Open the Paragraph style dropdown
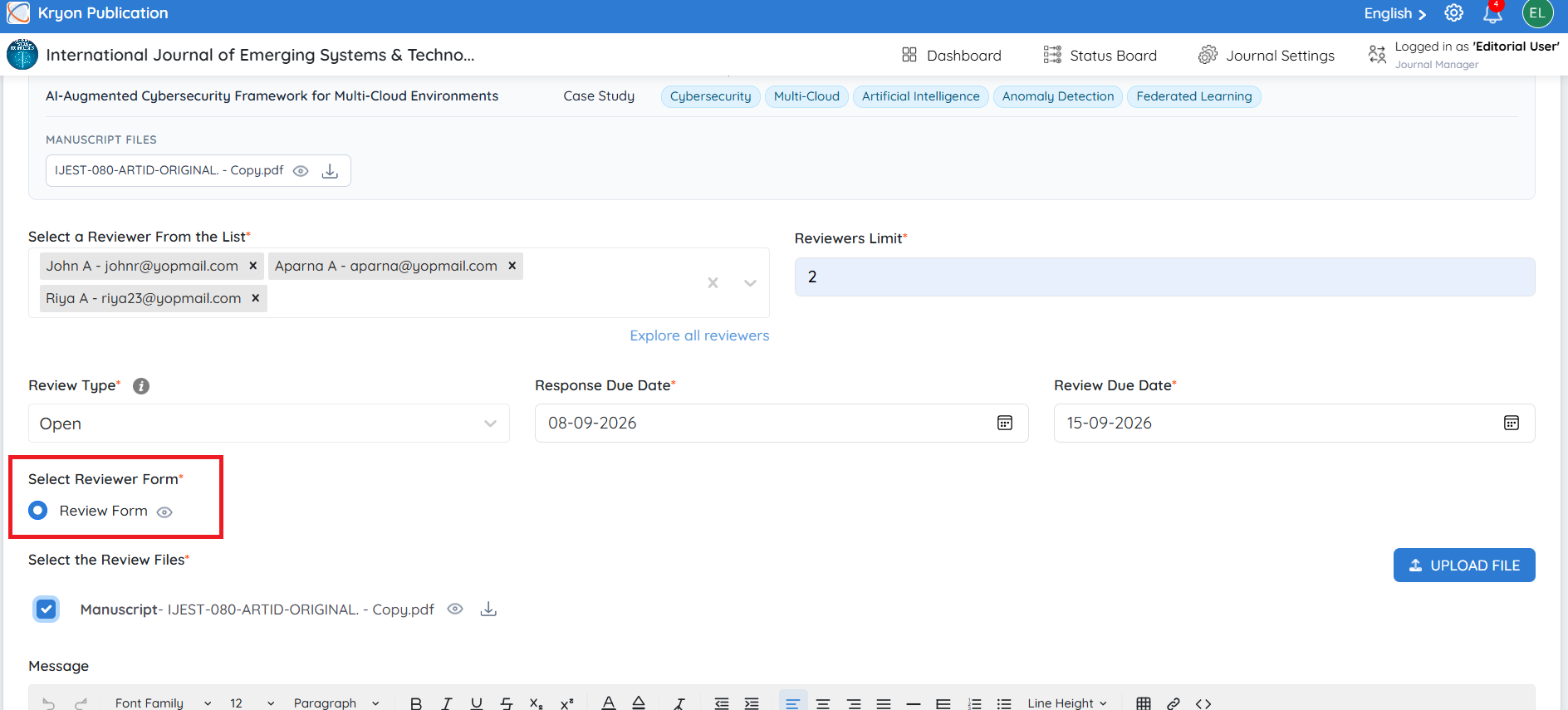 [x=336, y=703]
